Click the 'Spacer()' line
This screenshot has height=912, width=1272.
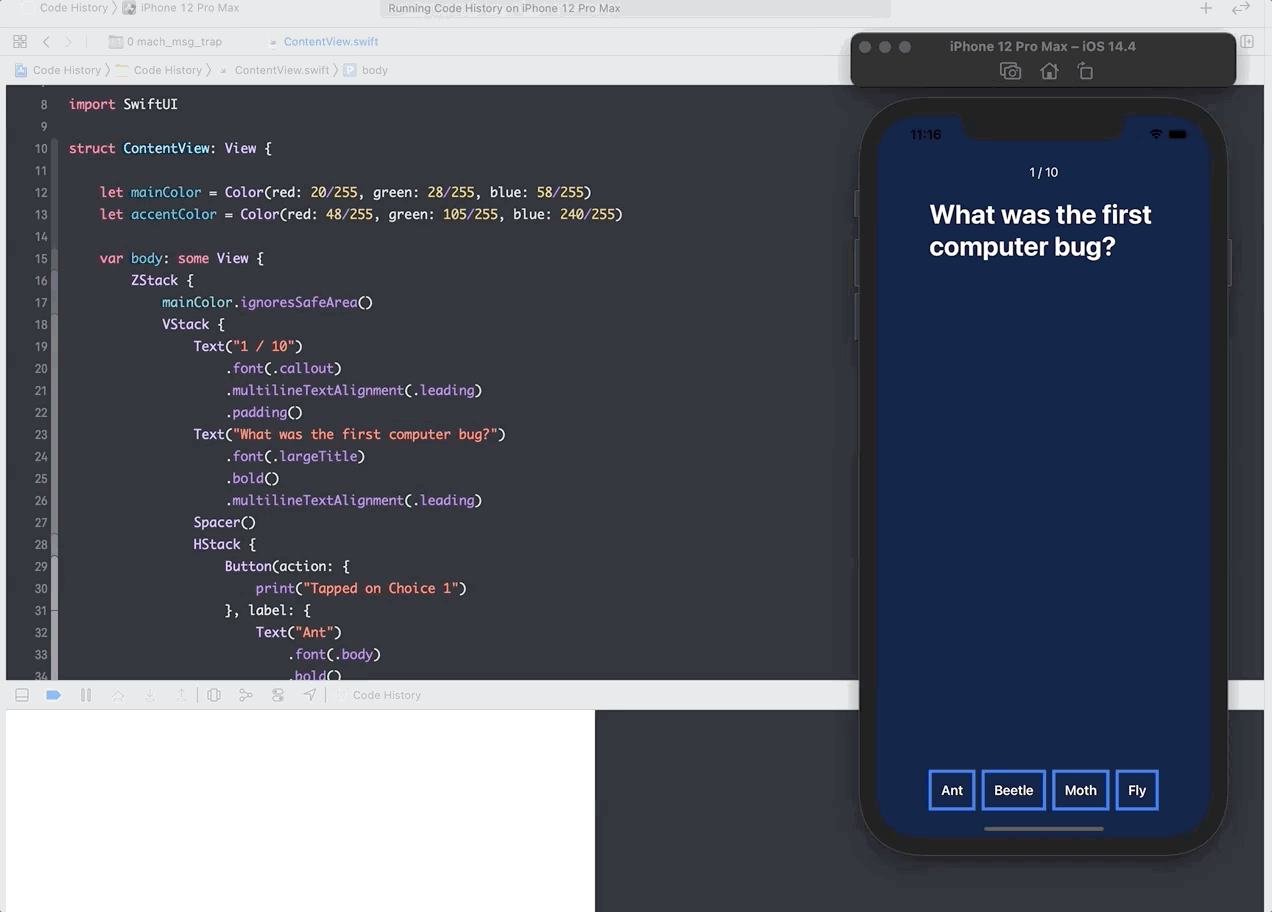pos(225,522)
